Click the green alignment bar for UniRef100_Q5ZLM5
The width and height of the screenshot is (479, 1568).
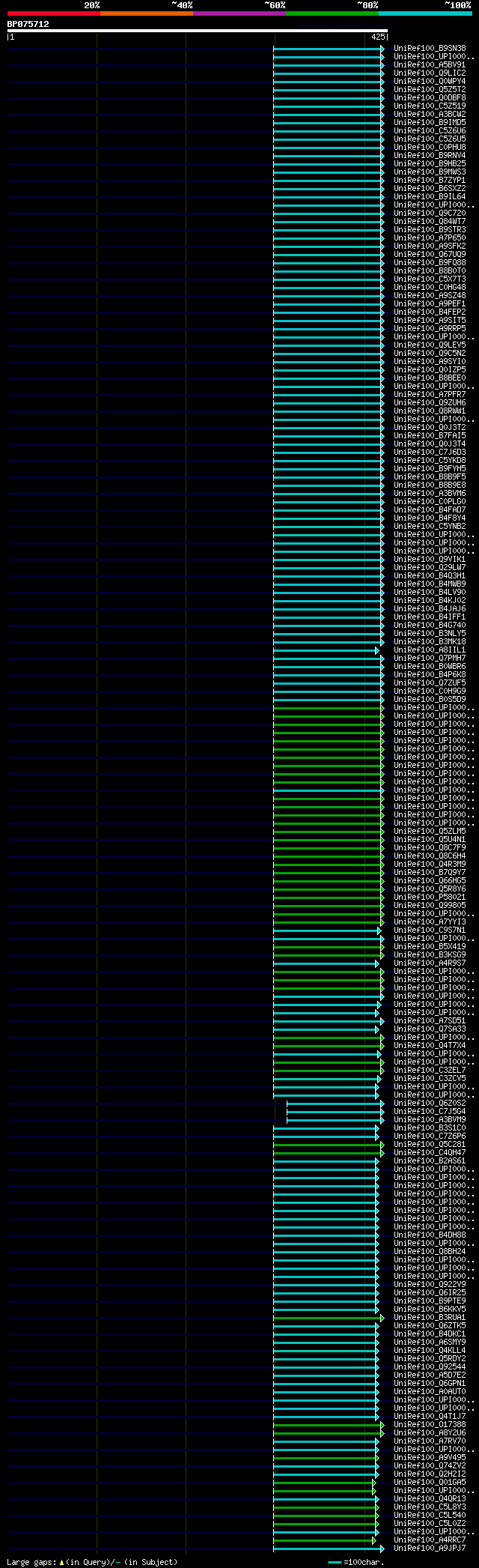pos(329,832)
